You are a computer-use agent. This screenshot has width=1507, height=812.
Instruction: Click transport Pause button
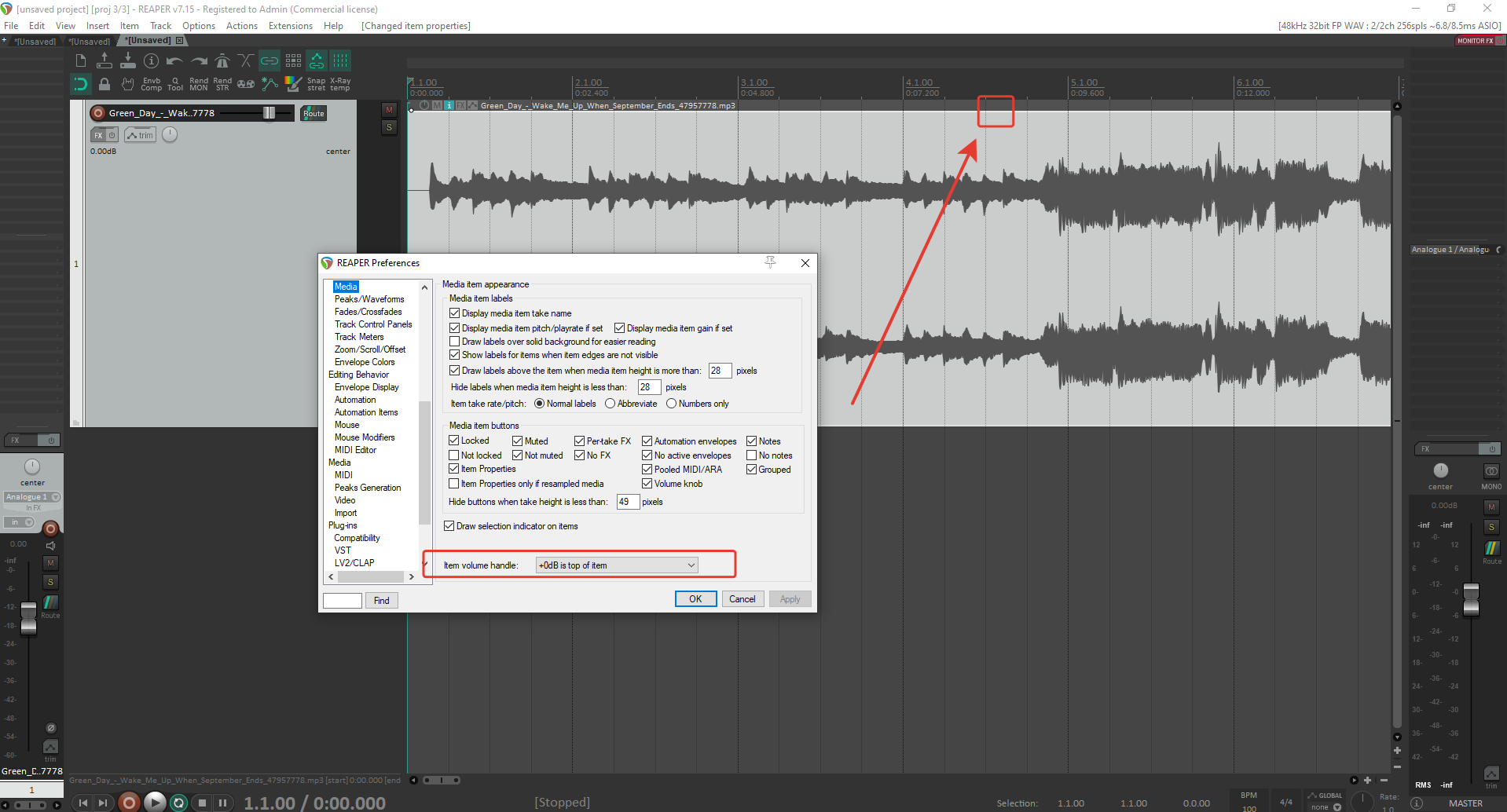tap(222, 802)
